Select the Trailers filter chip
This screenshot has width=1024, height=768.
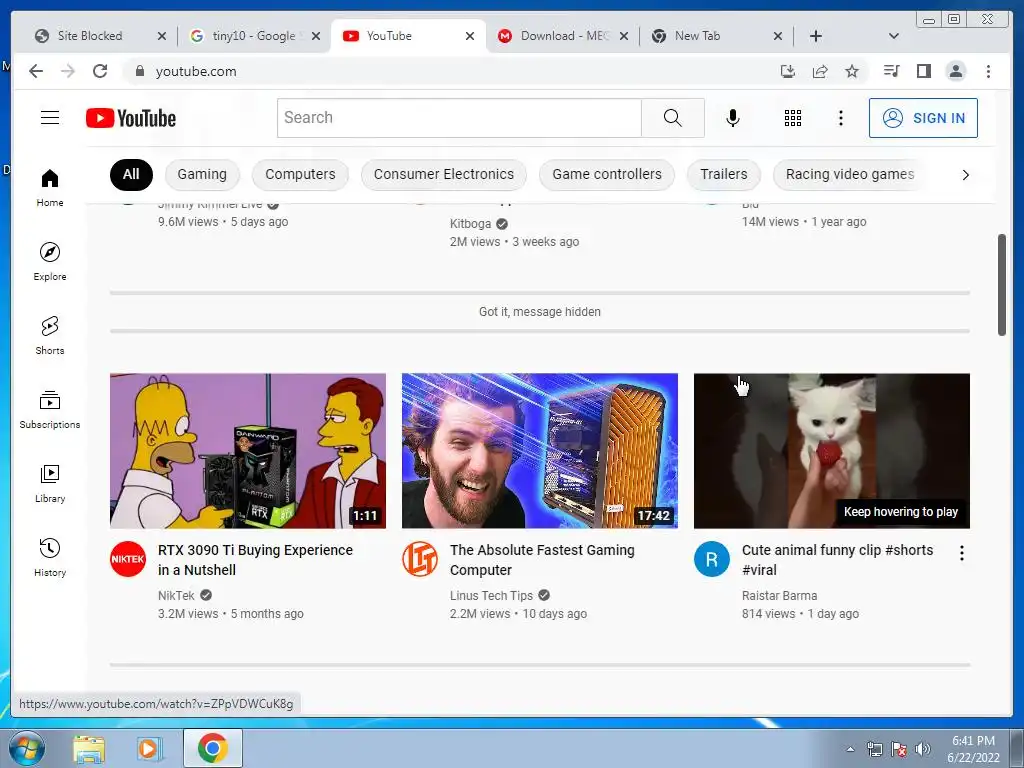click(724, 174)
